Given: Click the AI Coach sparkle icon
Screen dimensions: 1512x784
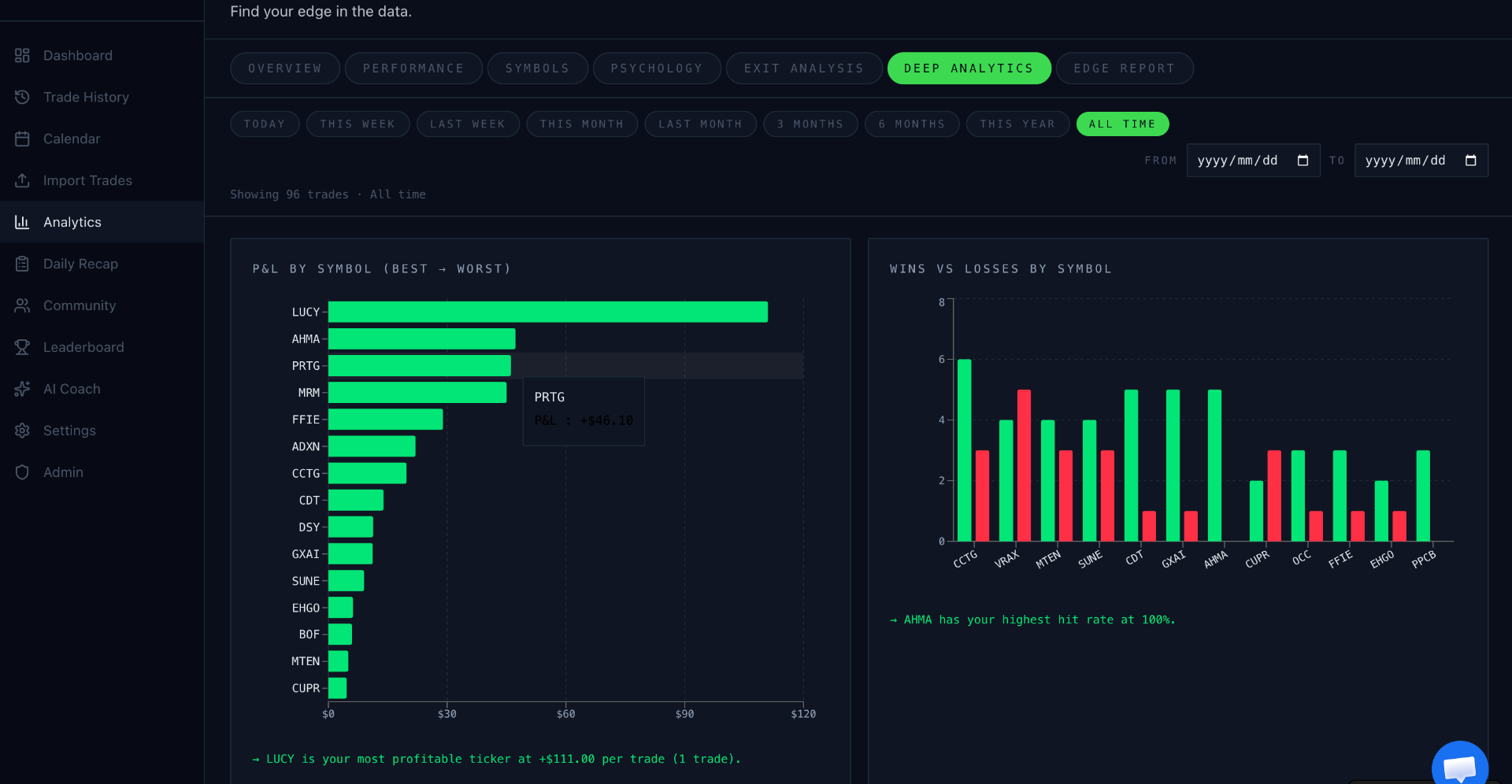Looking at the screenshot, I should (22, 389).
